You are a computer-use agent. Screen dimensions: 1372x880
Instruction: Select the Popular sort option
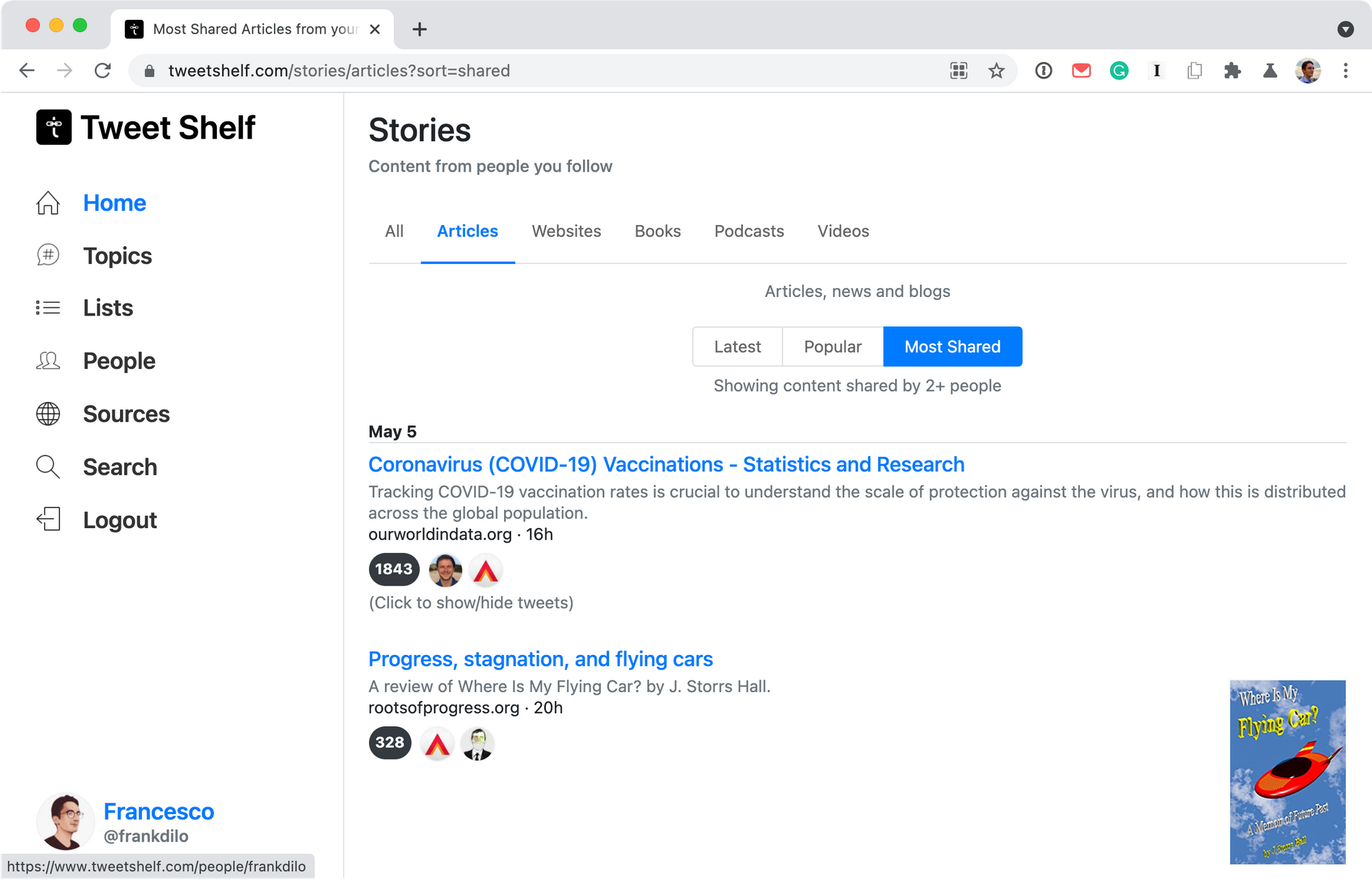pos(833,346)
